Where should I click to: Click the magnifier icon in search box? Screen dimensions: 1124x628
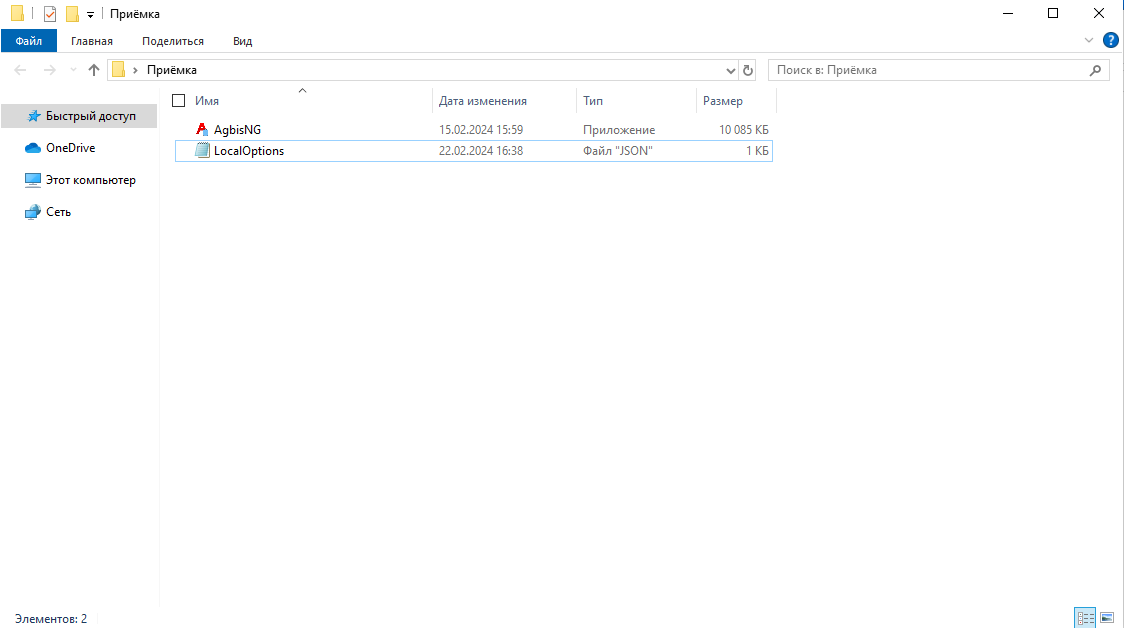click(x=1096, y=70)
